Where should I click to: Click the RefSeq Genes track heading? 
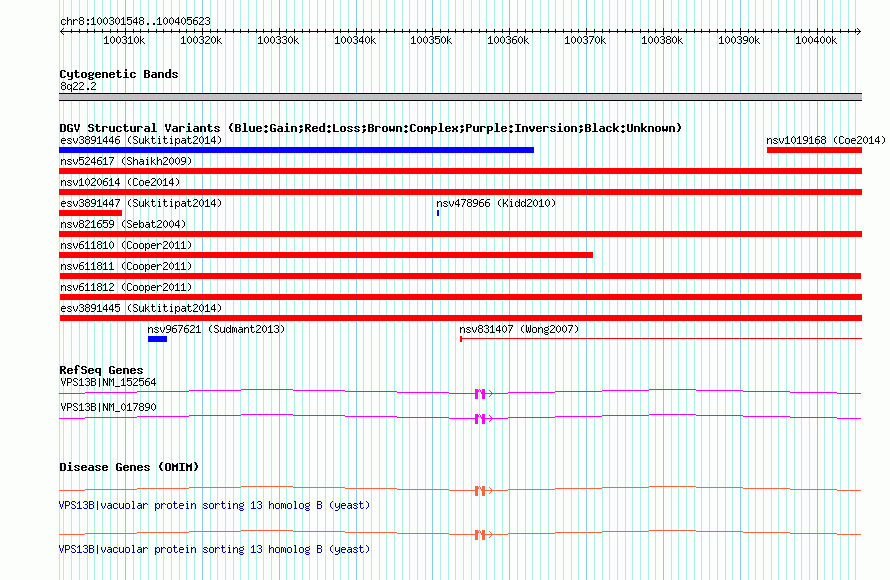pos(101,370)
